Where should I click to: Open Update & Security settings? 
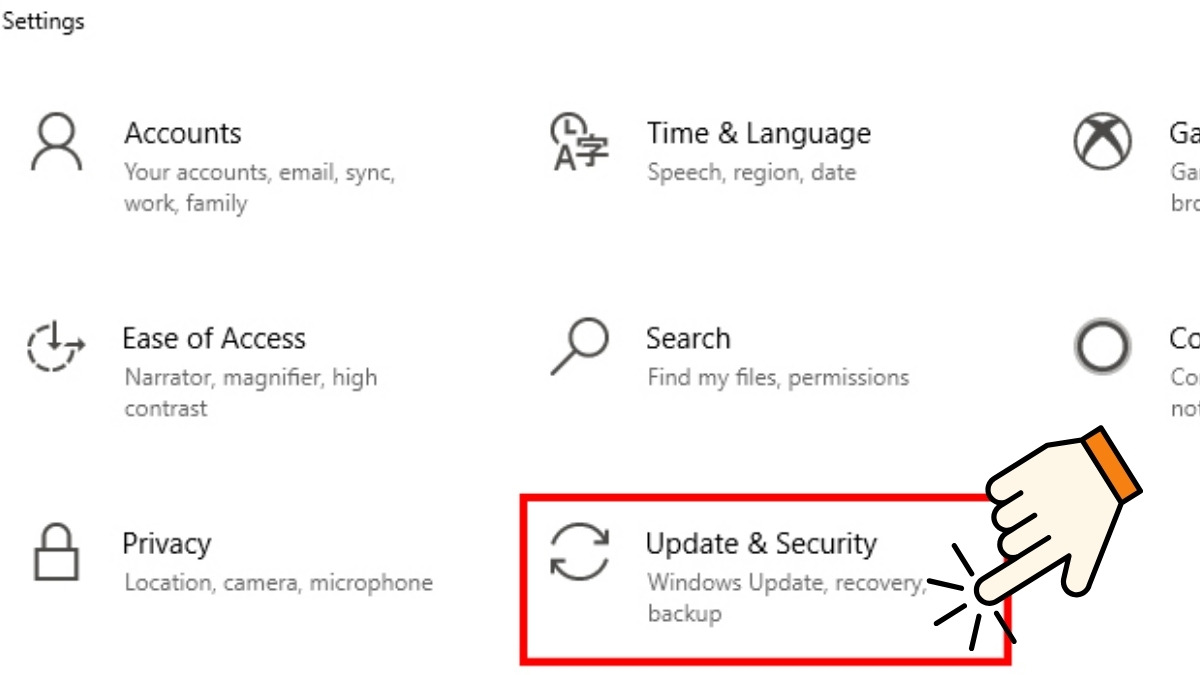[x=763, y=543]
